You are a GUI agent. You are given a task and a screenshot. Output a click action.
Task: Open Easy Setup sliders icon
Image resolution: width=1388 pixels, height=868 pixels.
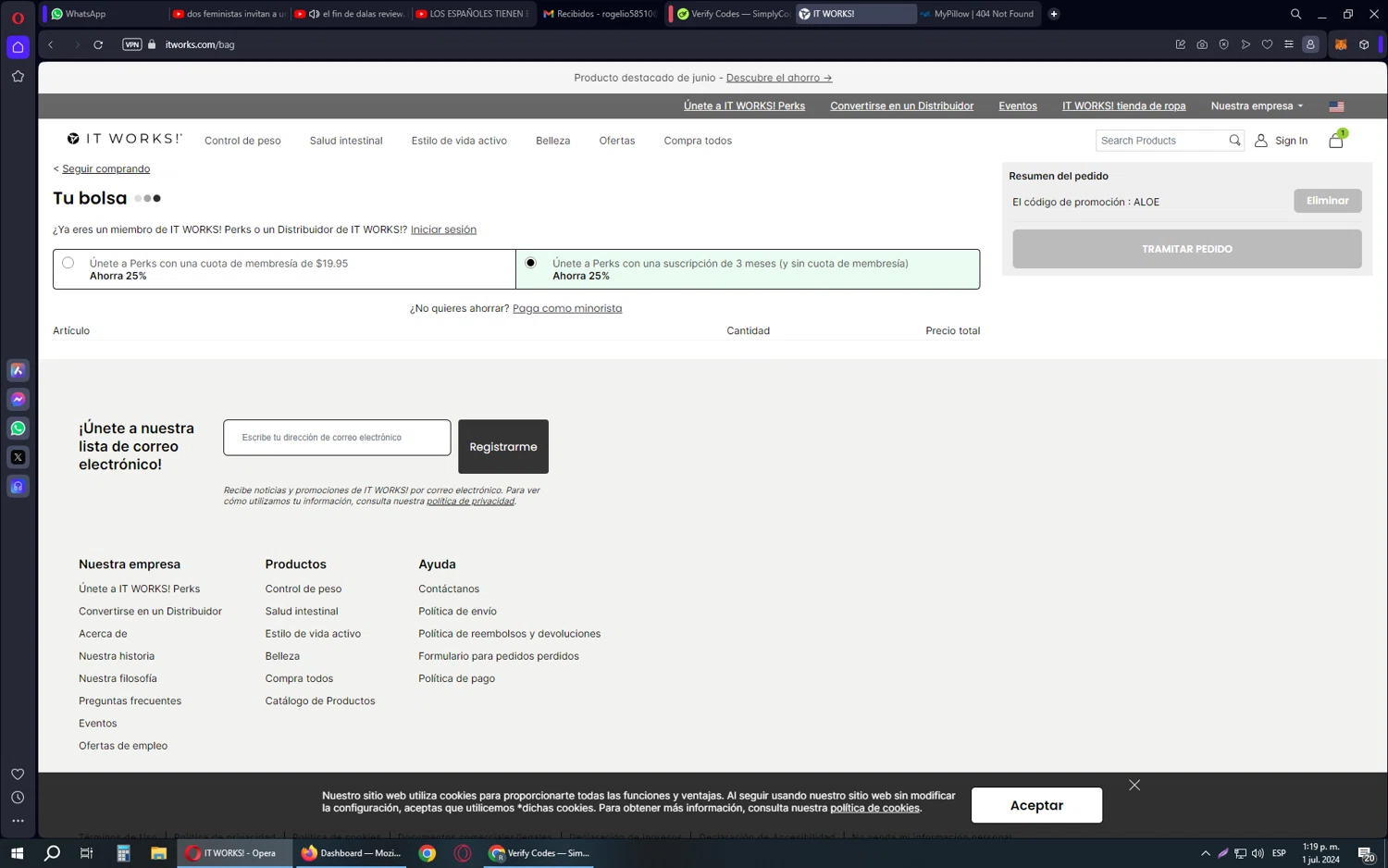point(1288,44)
